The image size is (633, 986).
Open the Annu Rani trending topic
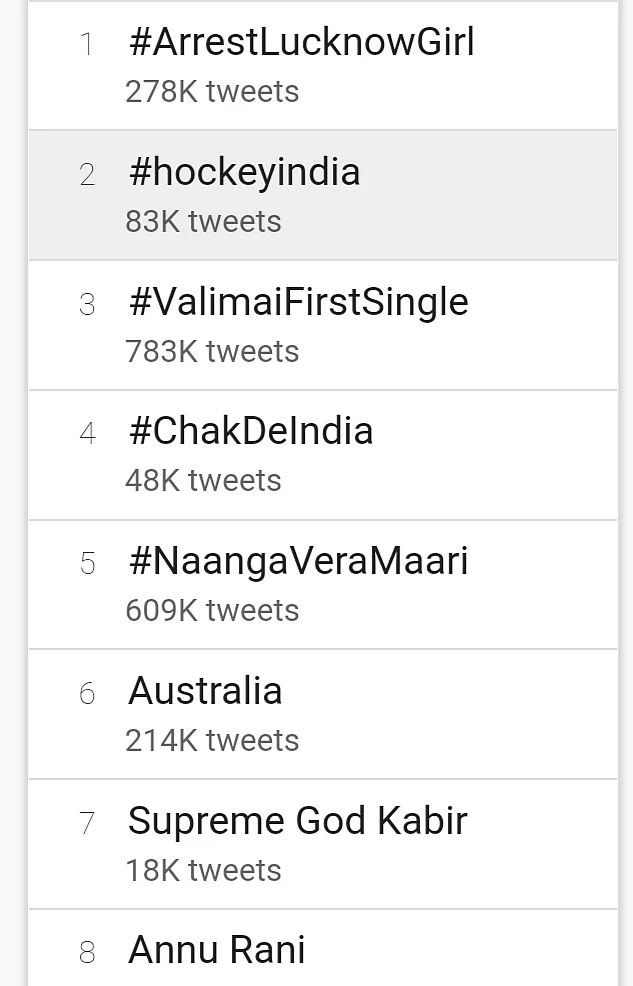(x=216, y=950)
